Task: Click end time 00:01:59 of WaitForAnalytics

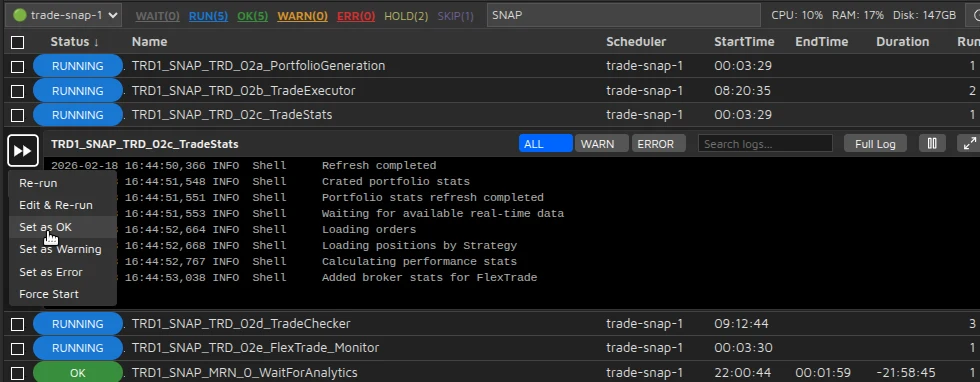Action: 821,373
